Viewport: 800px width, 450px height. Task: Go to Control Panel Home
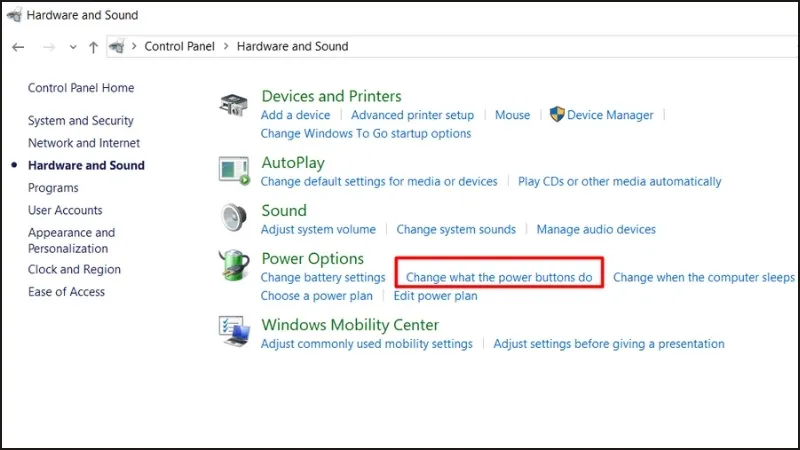click(x=80, y=88)
